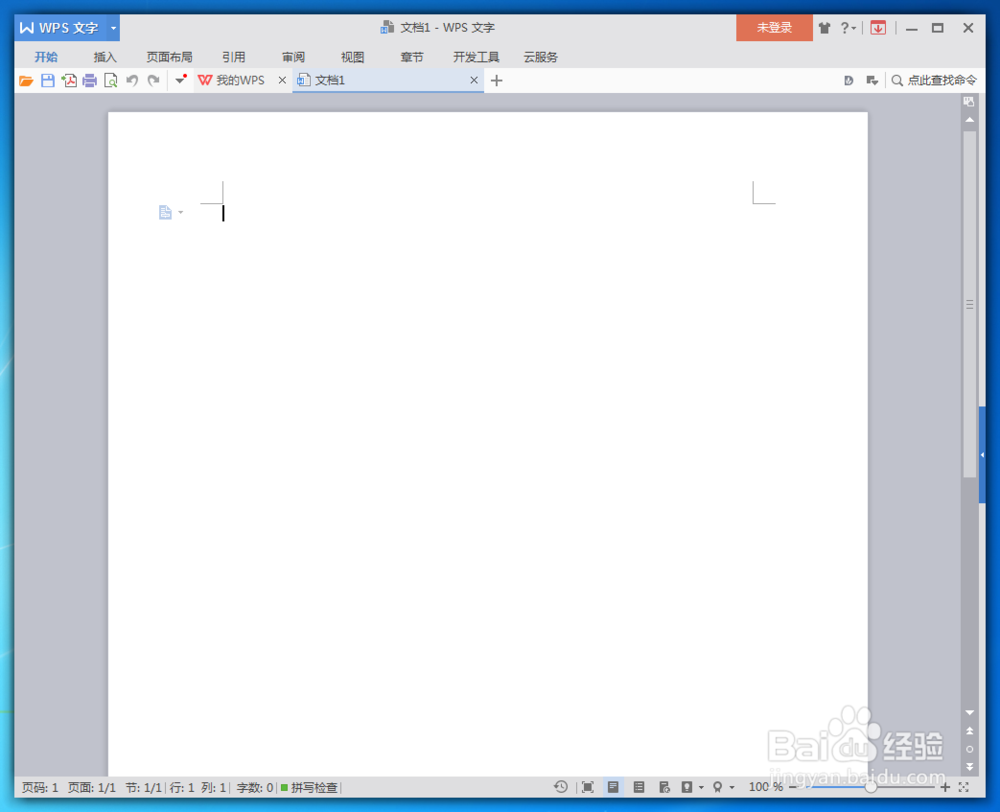The height and width of the screenshot is (812, 1000).
Task: Click the select browse object circle
Action: click(x=969, y=749)
